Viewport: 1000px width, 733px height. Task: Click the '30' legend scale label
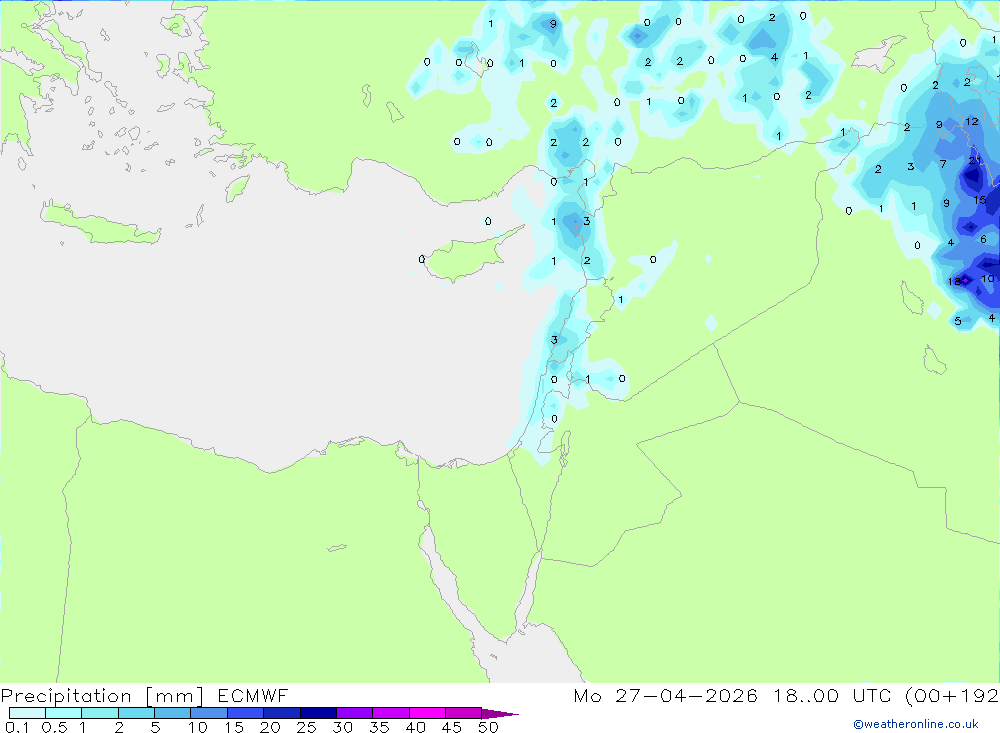[x=343, y=727]
